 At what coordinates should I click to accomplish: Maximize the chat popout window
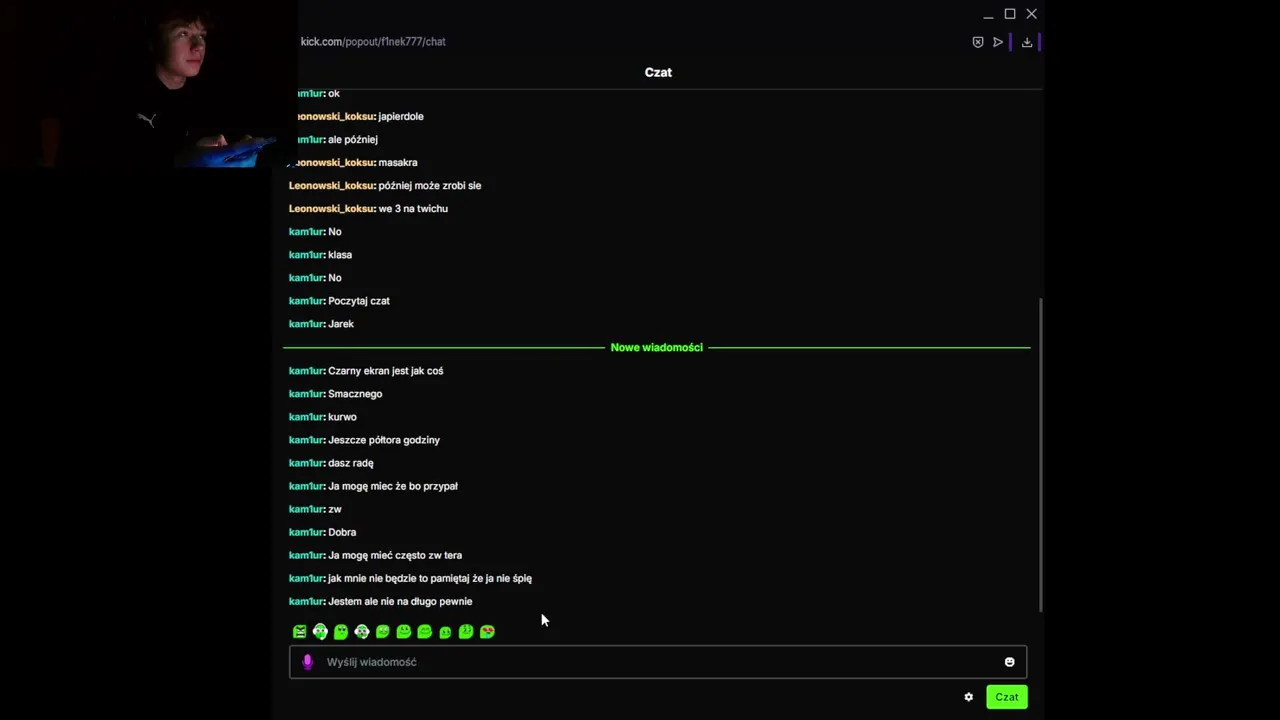1010,14
